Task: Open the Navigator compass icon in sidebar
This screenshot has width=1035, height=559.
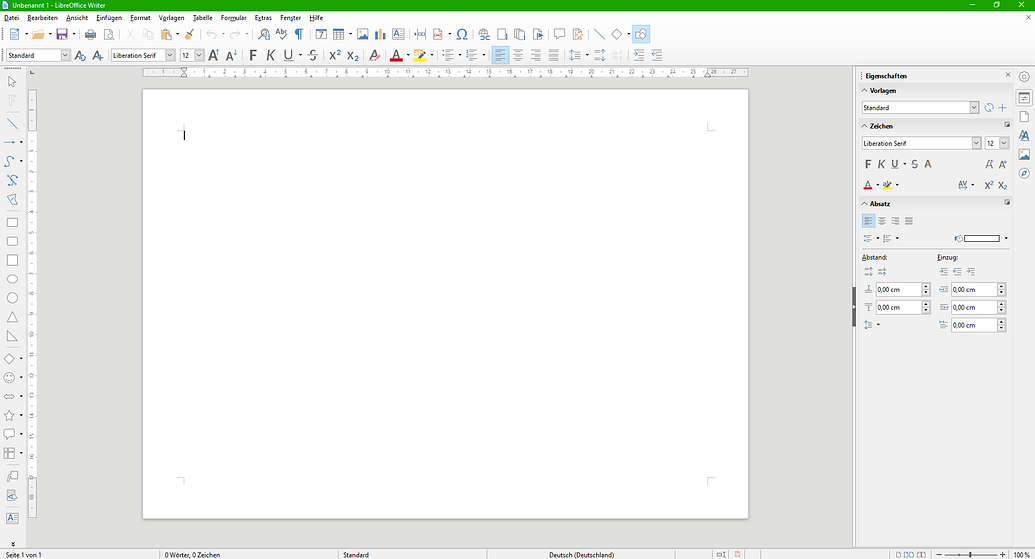Action: point(1024,173)
